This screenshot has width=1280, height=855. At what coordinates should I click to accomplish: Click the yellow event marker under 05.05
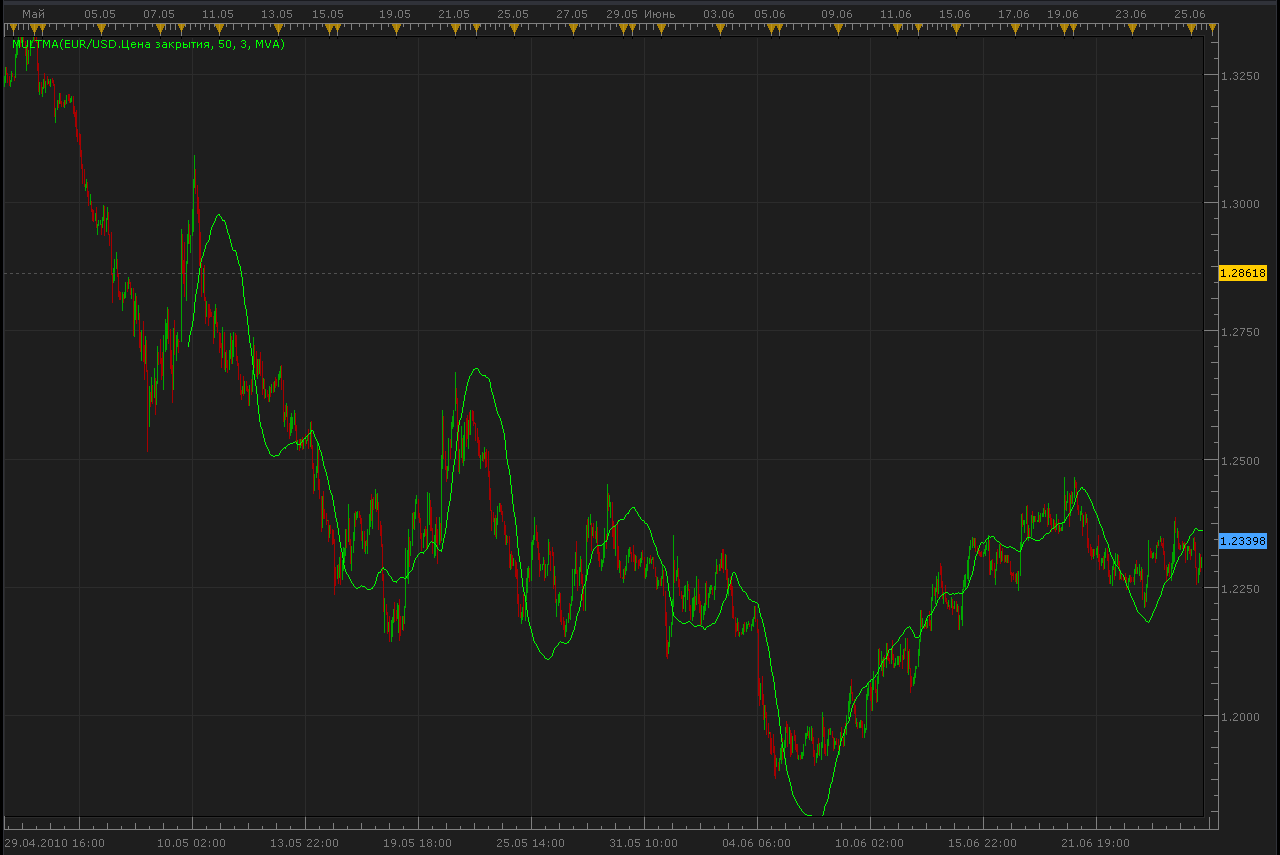tap(101, 30)
